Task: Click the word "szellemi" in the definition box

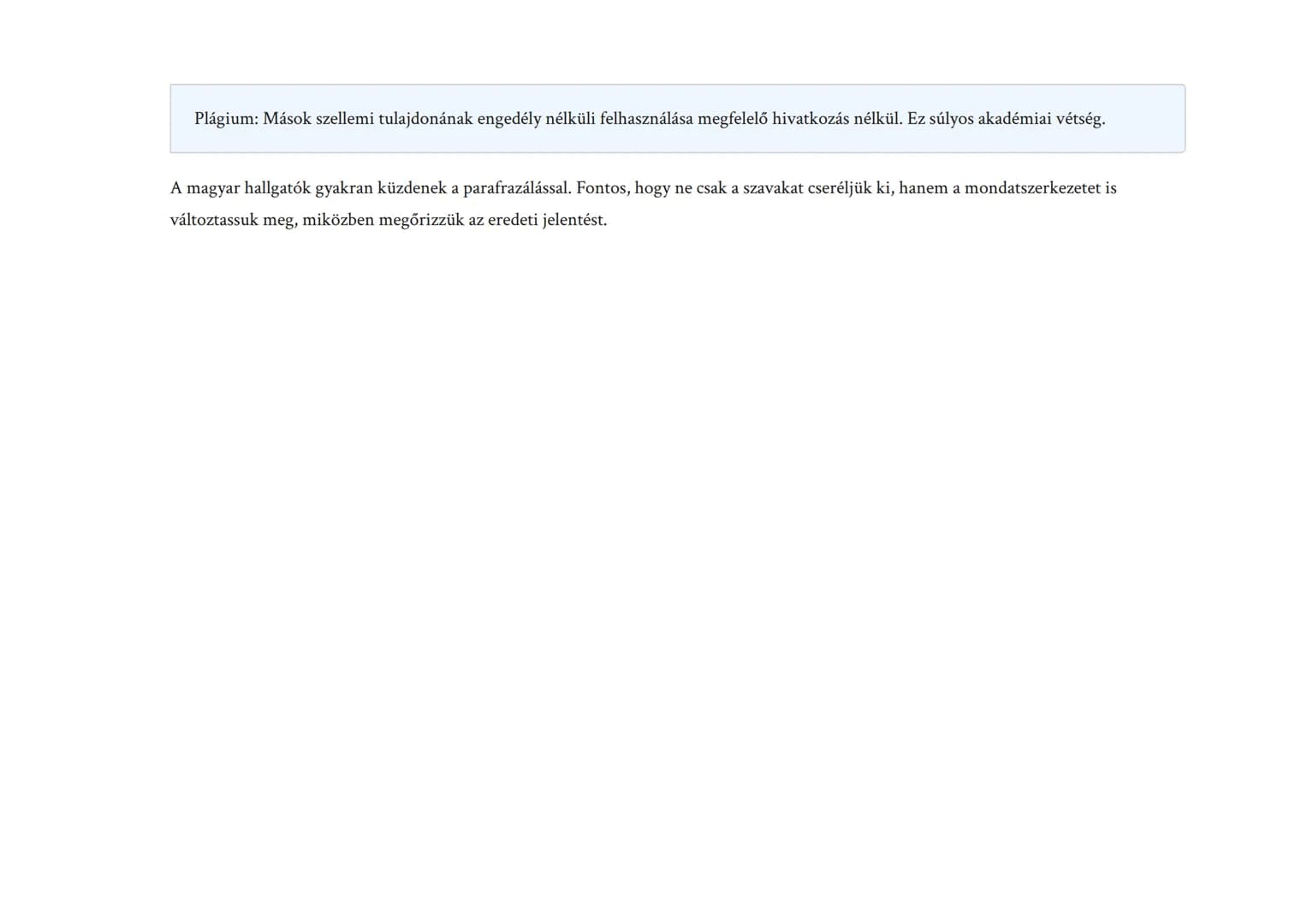Action: pos(345,119)
